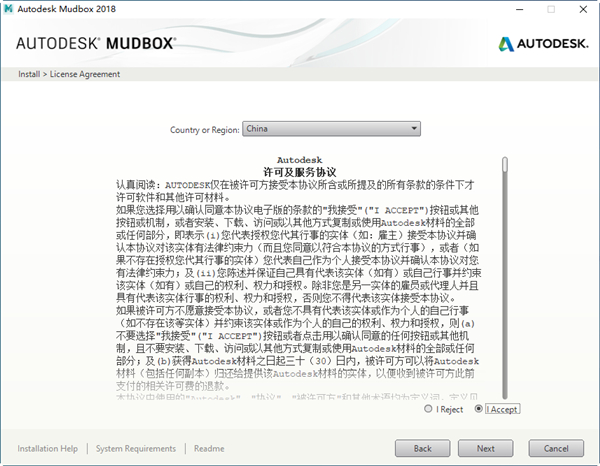Click the Install > License Agreement breadcrumb
Image resolution: width=600 pixels, height=466 pixels.
tap(69, 74)
